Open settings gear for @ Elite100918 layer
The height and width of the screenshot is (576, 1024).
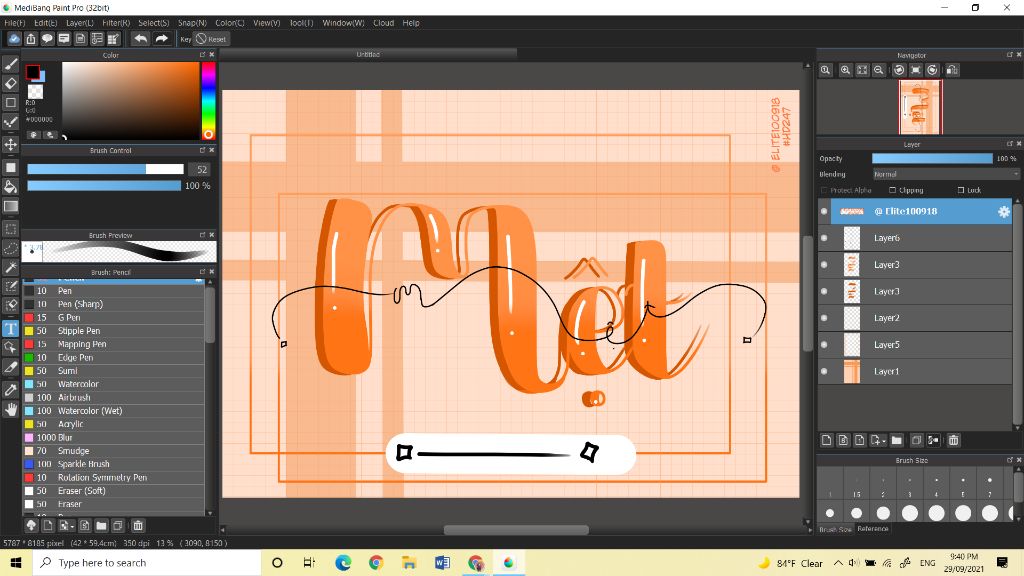(x=1004, y=211)
